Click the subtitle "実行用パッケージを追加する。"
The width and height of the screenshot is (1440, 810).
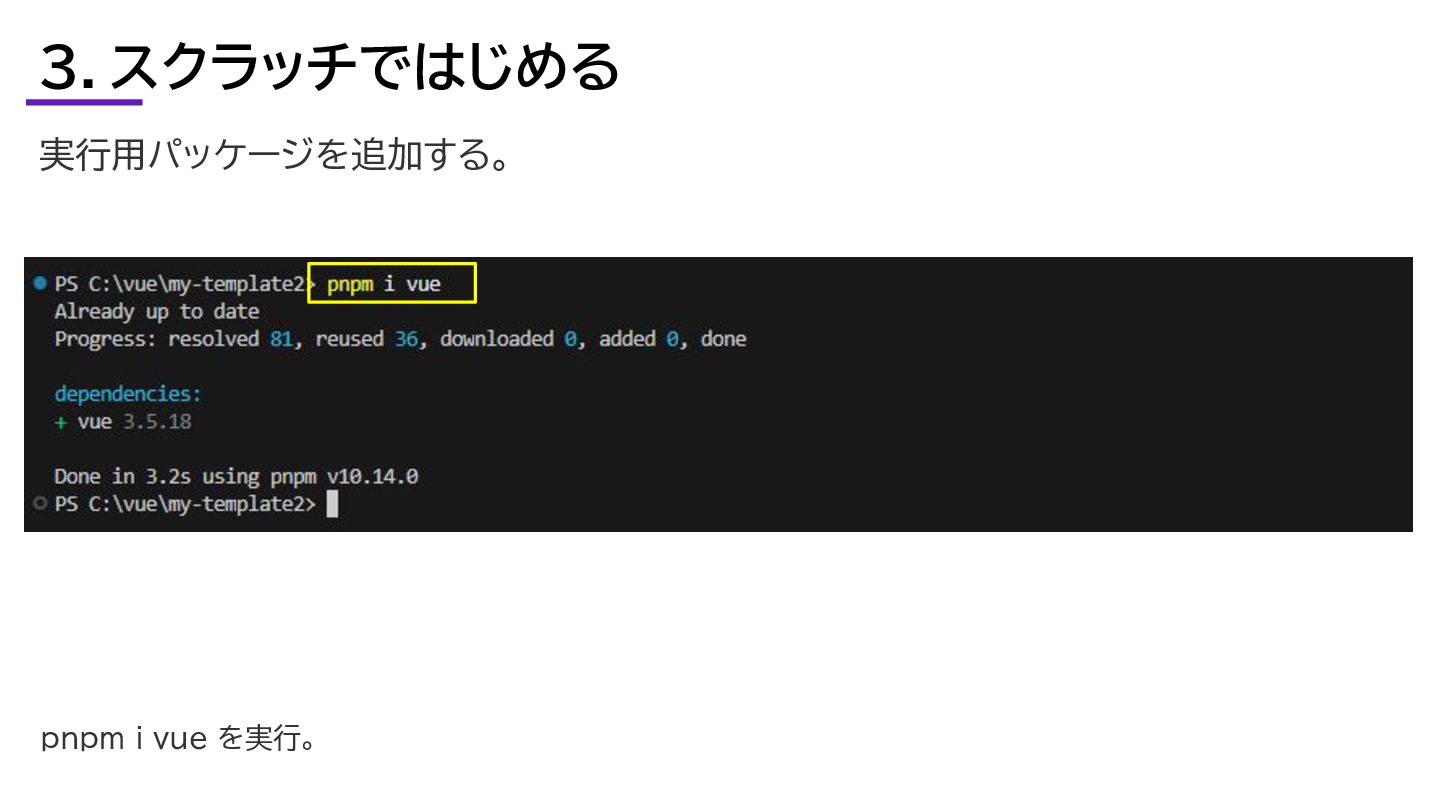275,155
